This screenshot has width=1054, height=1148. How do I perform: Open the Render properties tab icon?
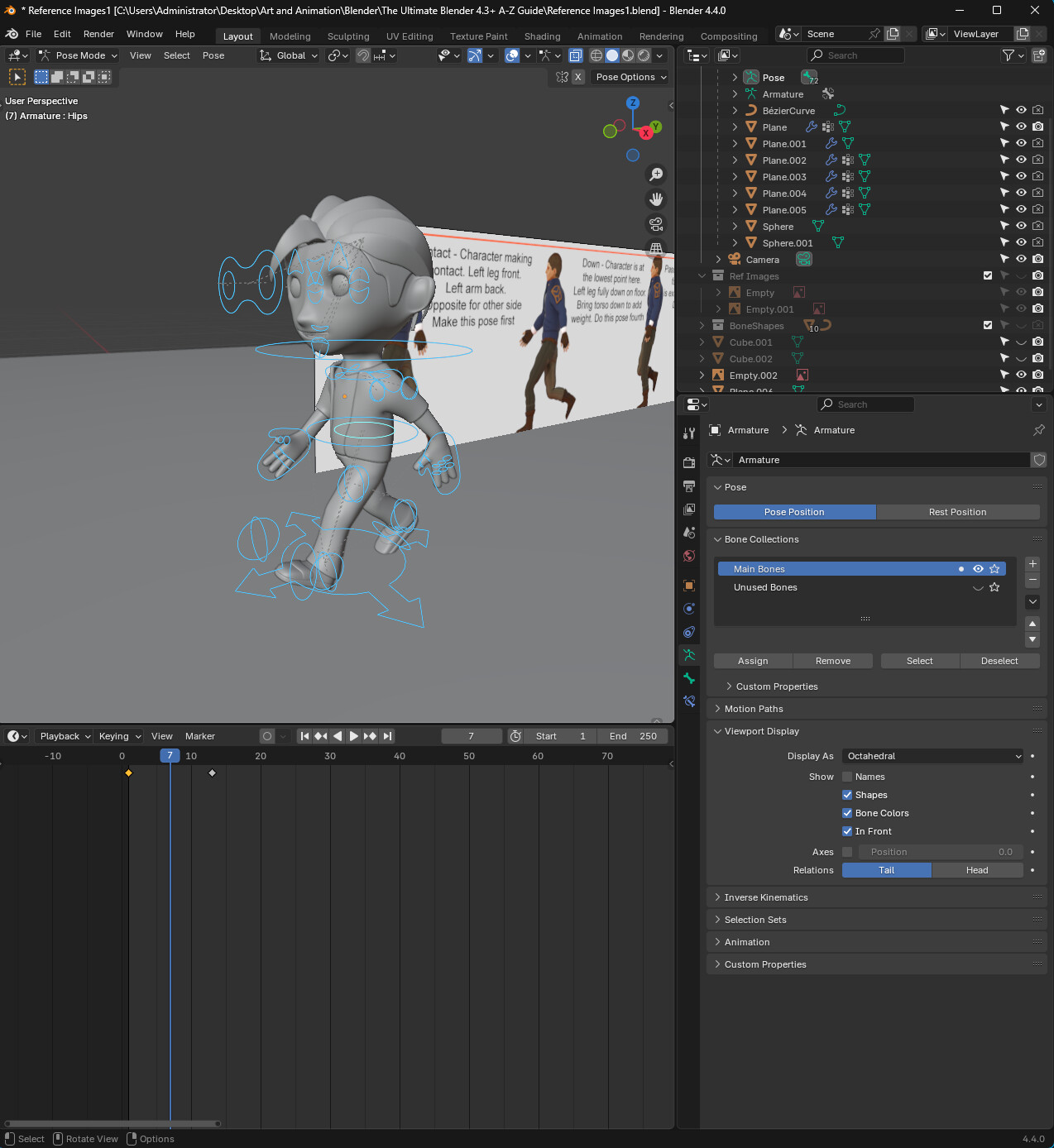(x=689, y=462)
